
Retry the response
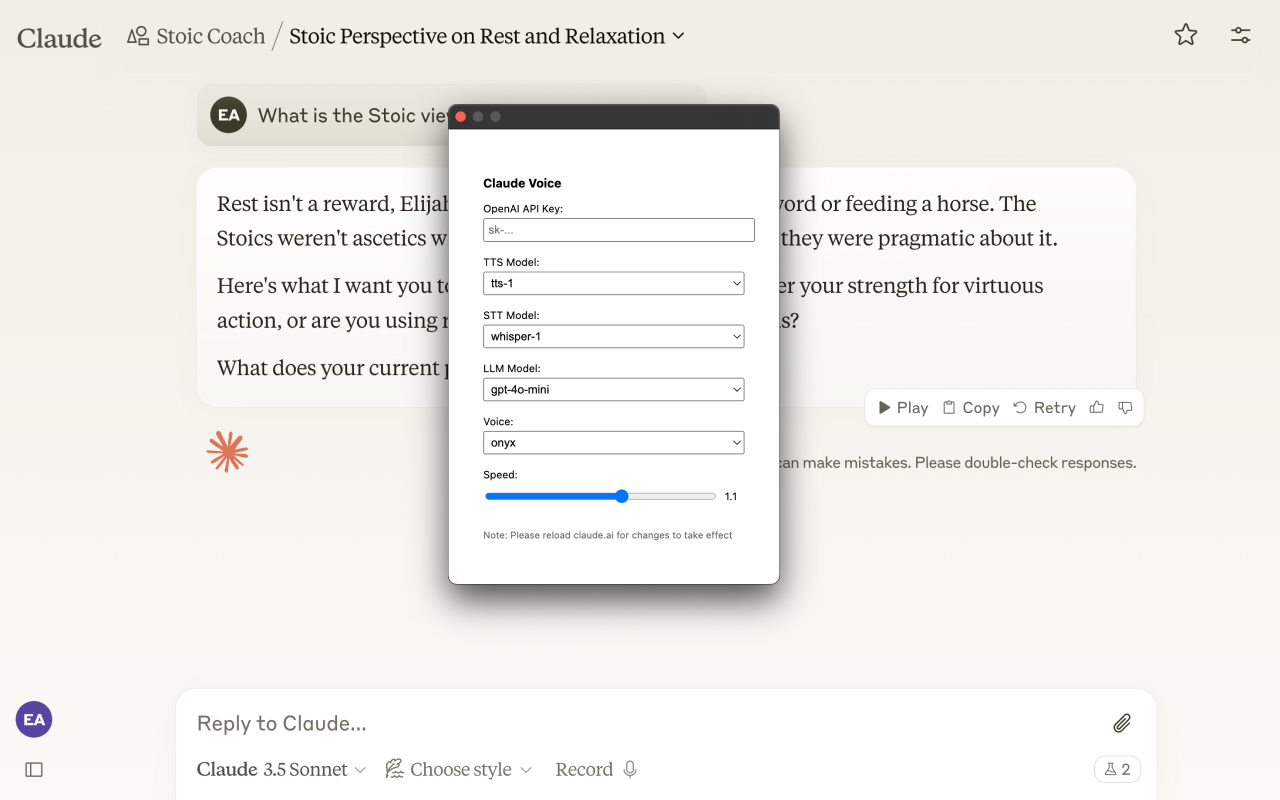pyautogui.click(x=1044, y=408)
